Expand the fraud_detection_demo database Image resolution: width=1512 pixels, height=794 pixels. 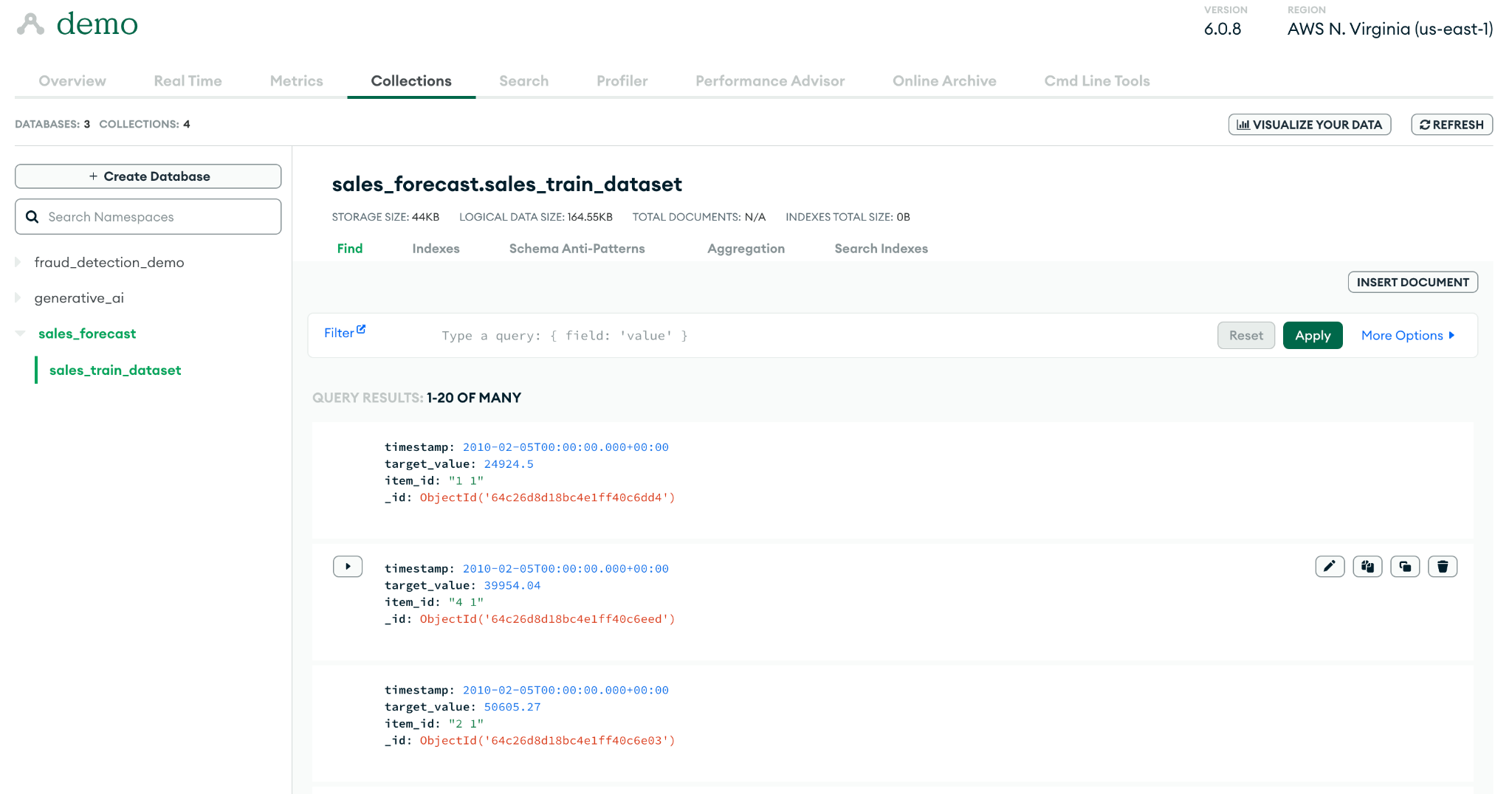18,262
